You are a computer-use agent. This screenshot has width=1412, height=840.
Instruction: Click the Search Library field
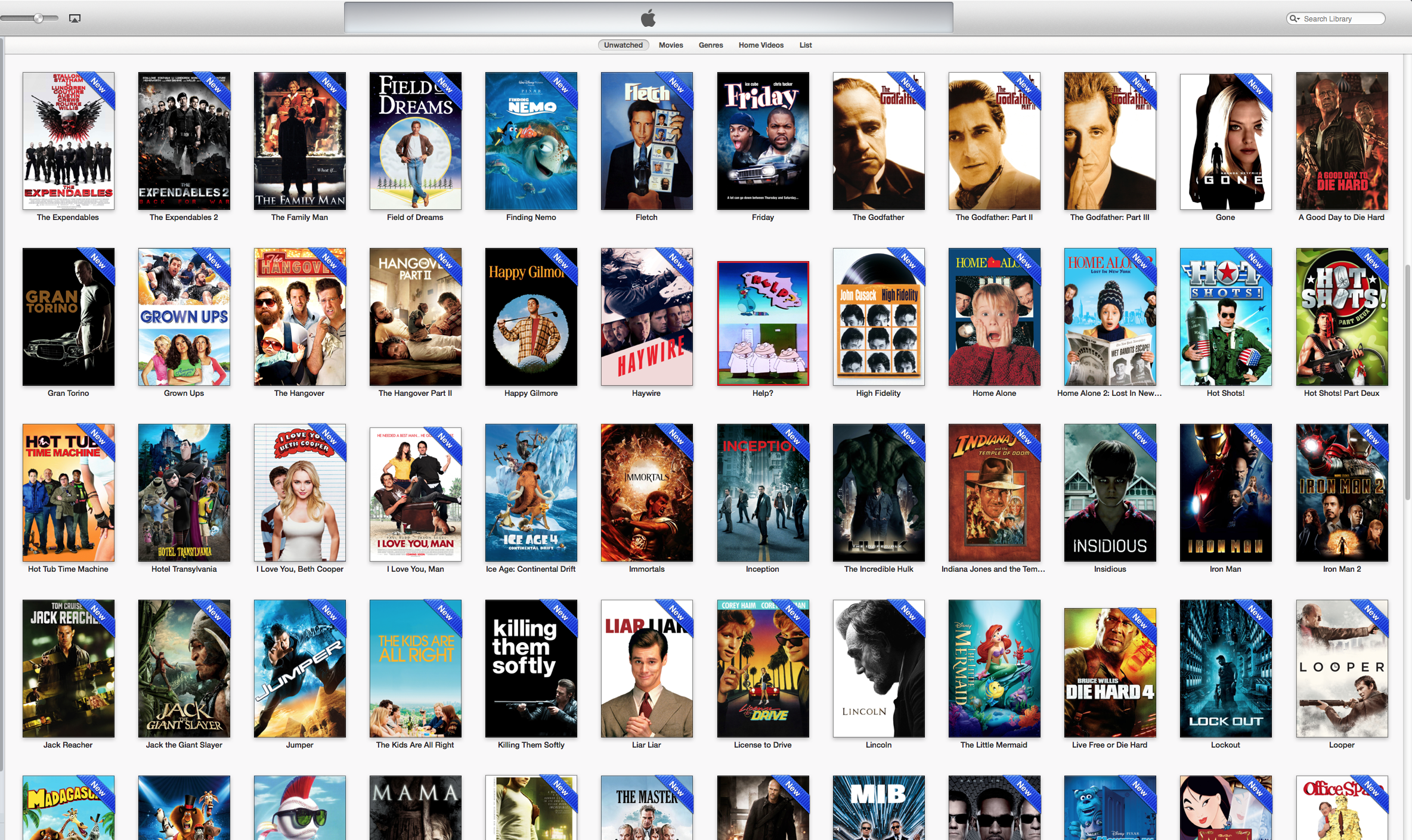(x=1336, y=19)
